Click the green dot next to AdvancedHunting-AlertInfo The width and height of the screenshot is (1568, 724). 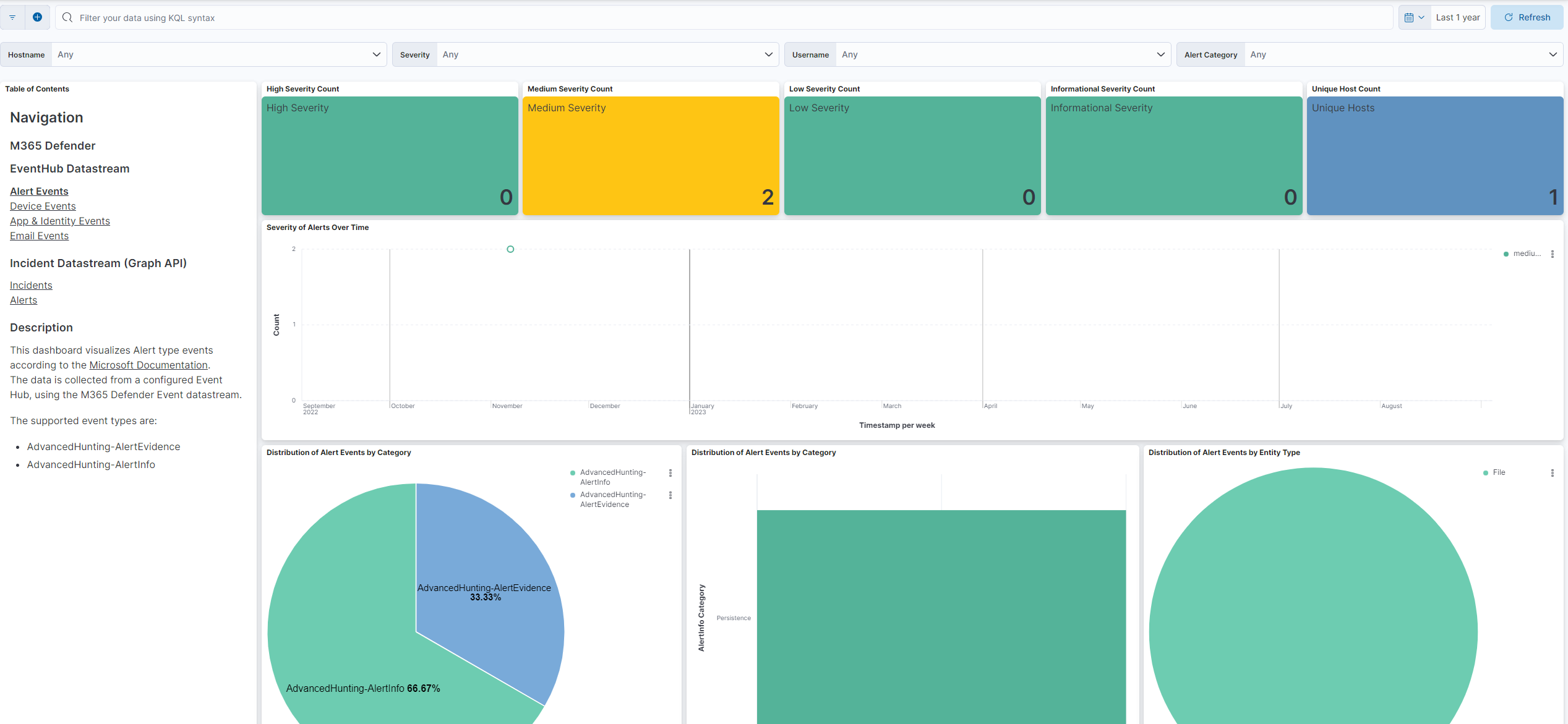click(x=572, y=472)
